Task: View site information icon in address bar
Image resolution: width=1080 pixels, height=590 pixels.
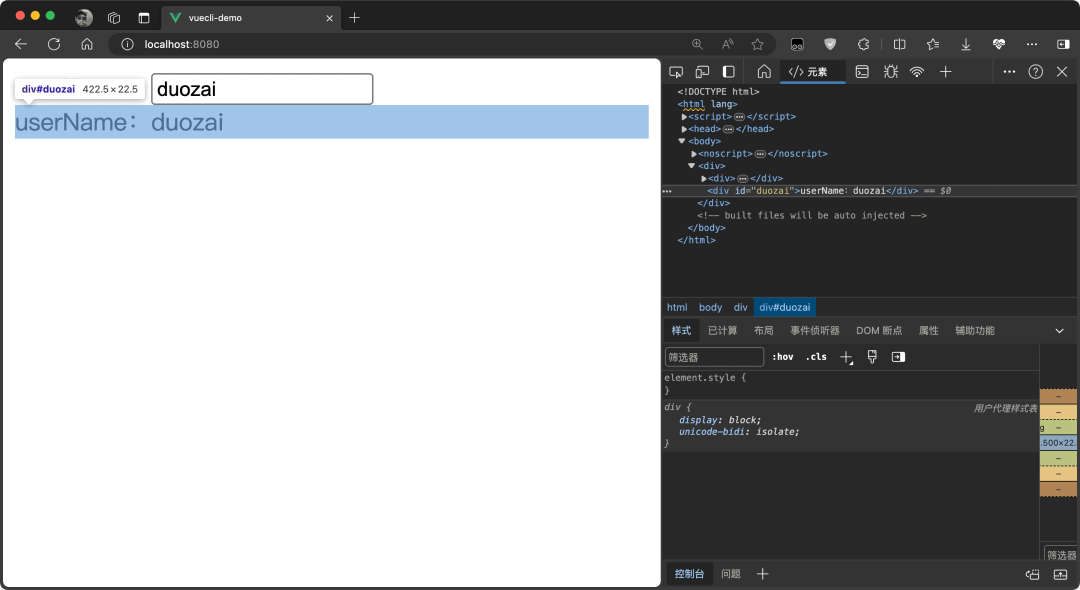Action: tap(127, 44)
